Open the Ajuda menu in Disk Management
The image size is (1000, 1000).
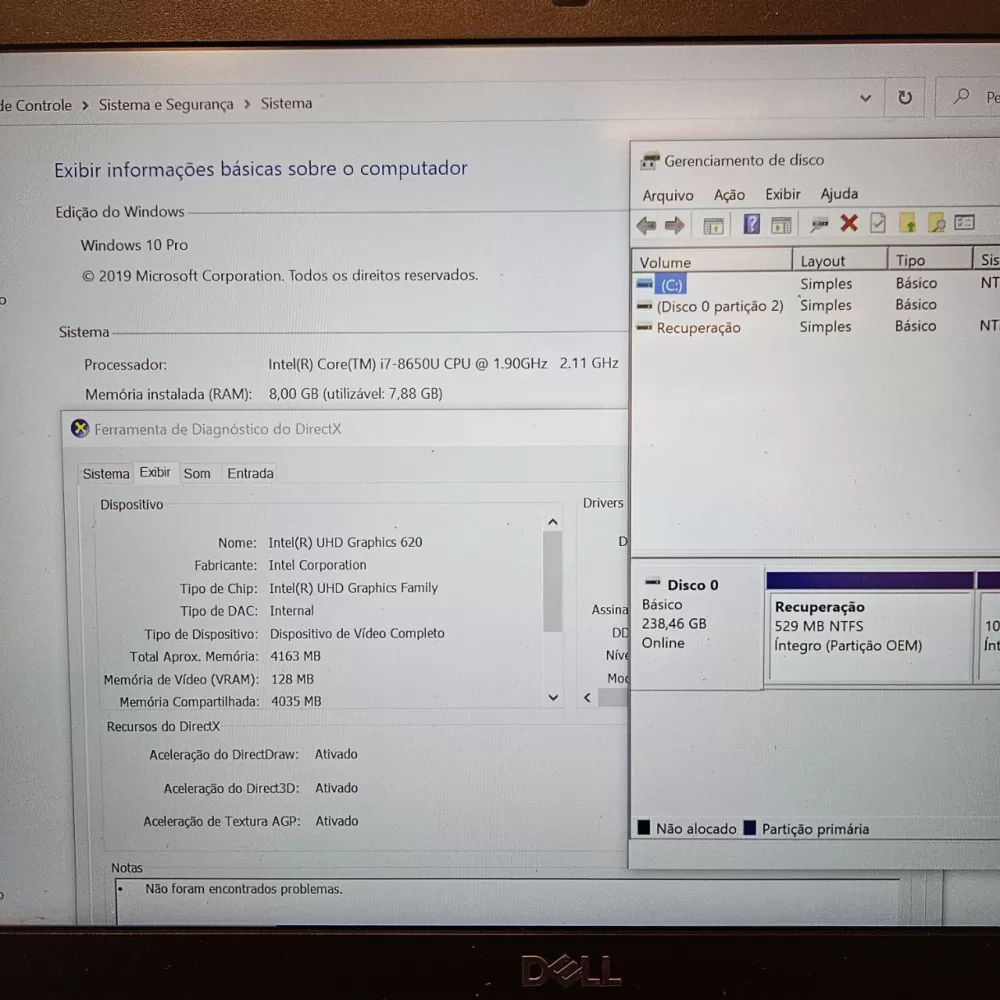pos(839,194)
